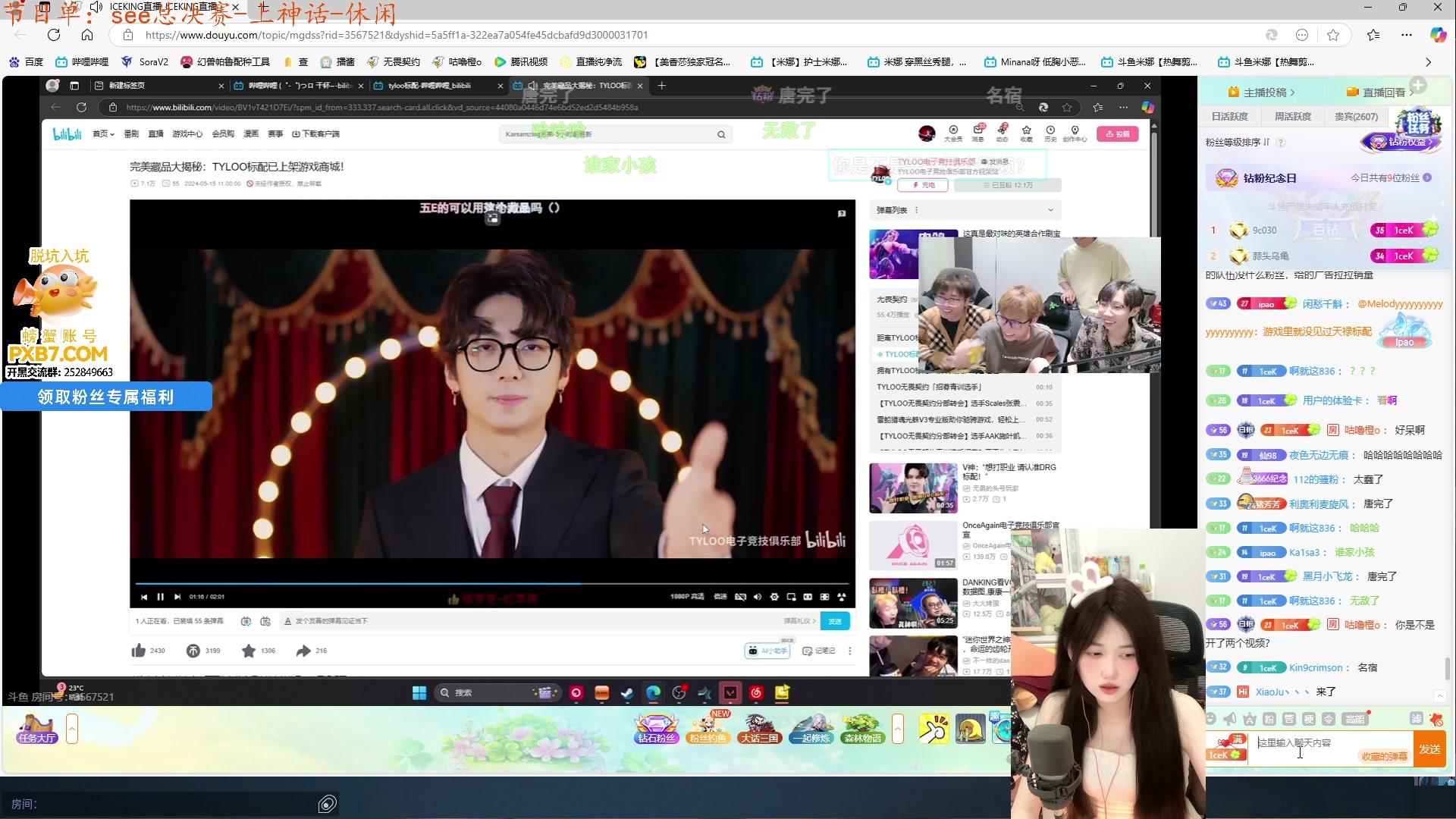Toggle web fullscreen mode in player
The image size is (1456, 819).
click(x=824, y=597)
